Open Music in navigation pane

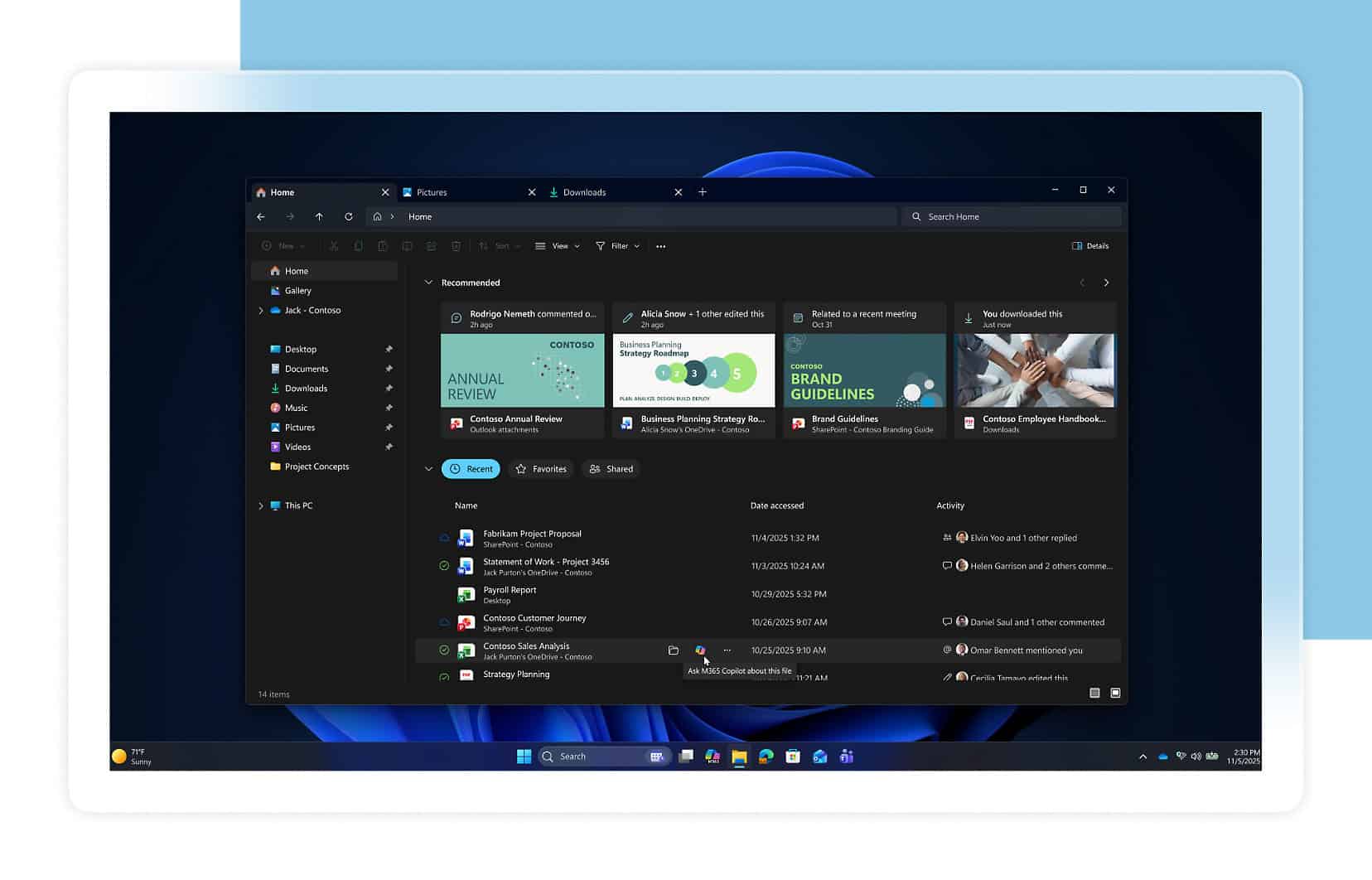click(296, 408)
